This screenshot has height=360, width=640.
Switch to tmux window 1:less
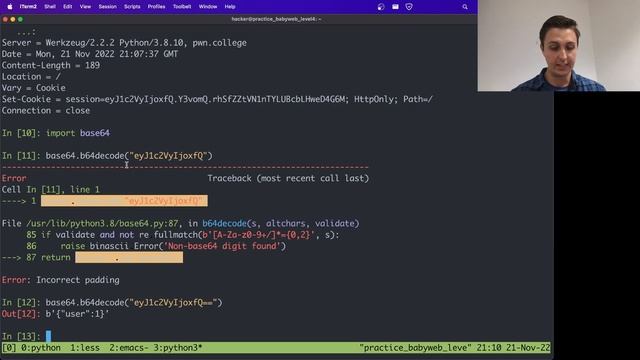[85, 348]
